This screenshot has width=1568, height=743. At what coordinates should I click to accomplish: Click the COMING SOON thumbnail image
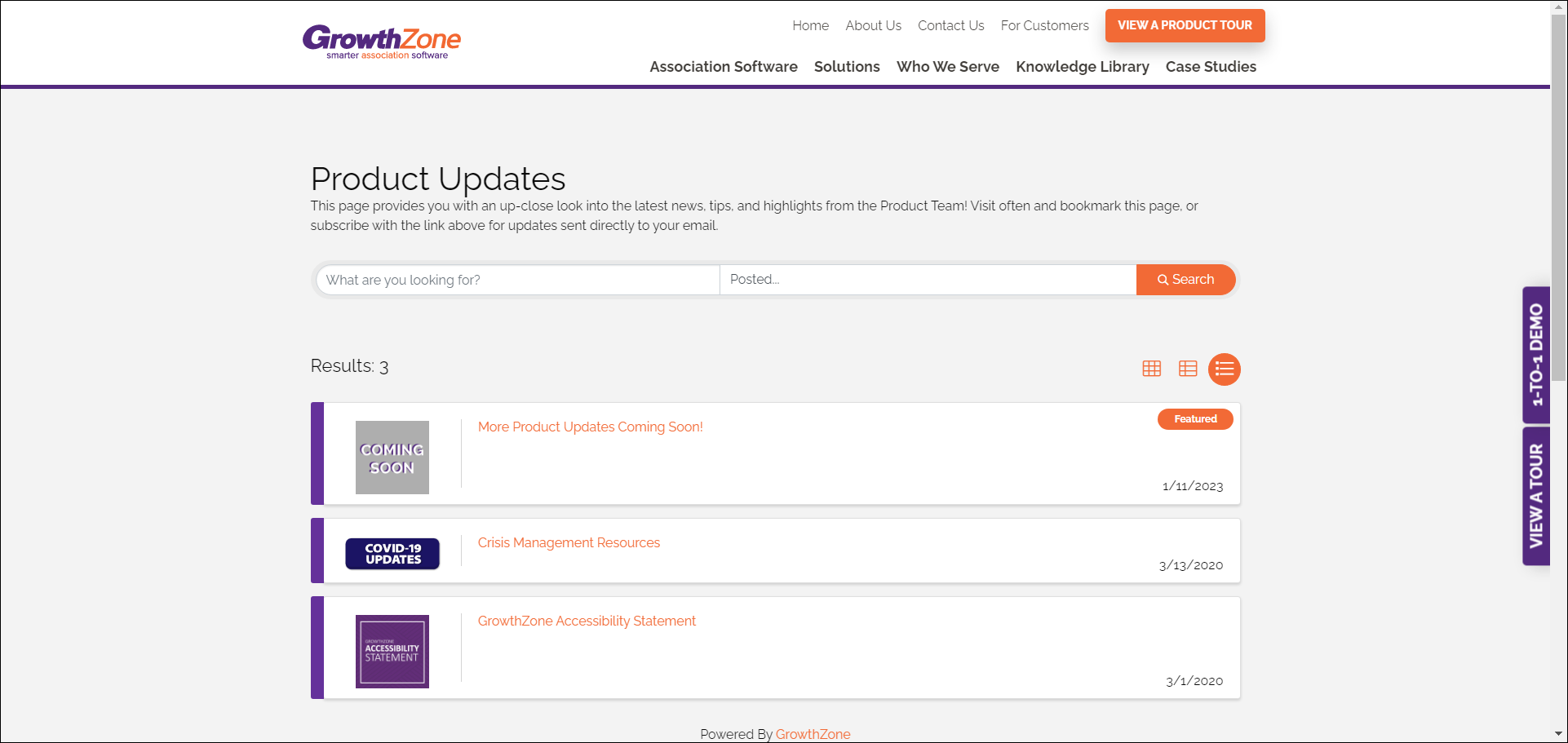click(392, 457)
